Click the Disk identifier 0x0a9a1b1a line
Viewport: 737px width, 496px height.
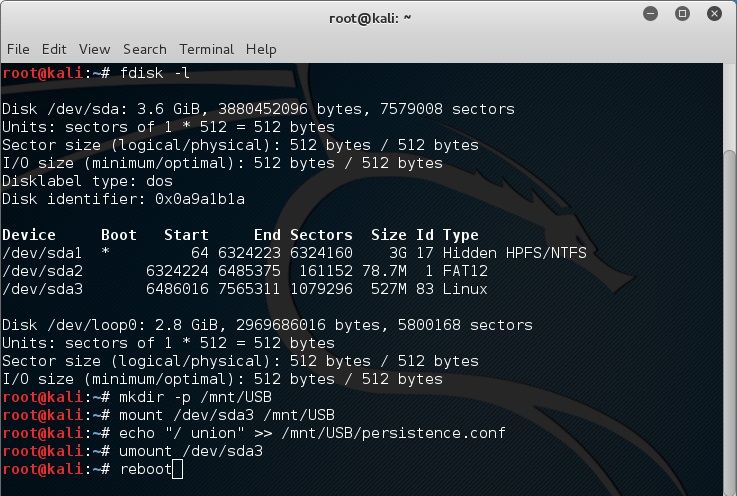123,199
